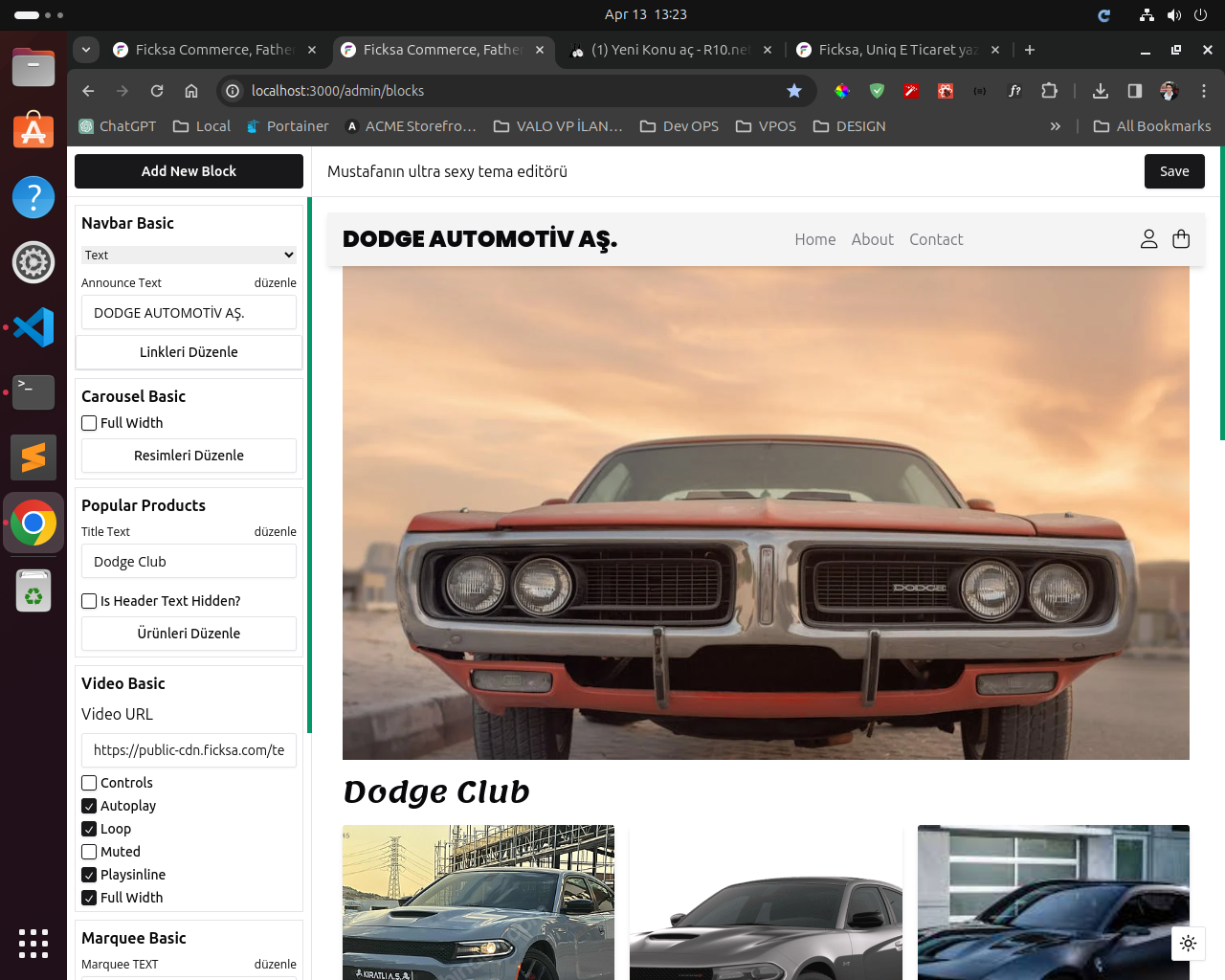Open the Extensions puzzle piece menu
1225x980 pixels.
[x=1049, y=91]
